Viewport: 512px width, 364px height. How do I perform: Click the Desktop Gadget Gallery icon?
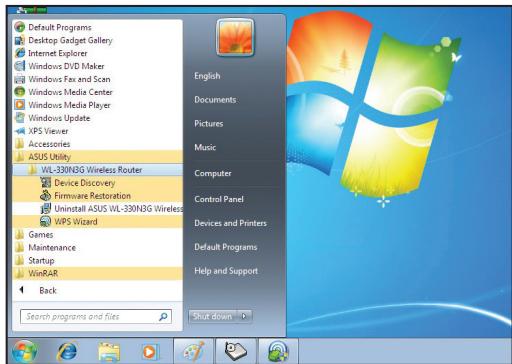(20, 40)
